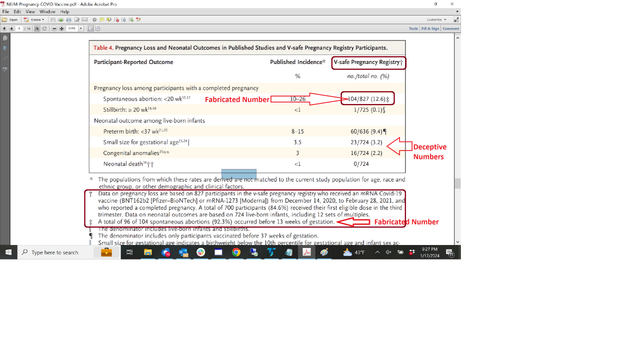
Task: Click the table cell '60/636 (9.4)'
Action: point(368,131)
